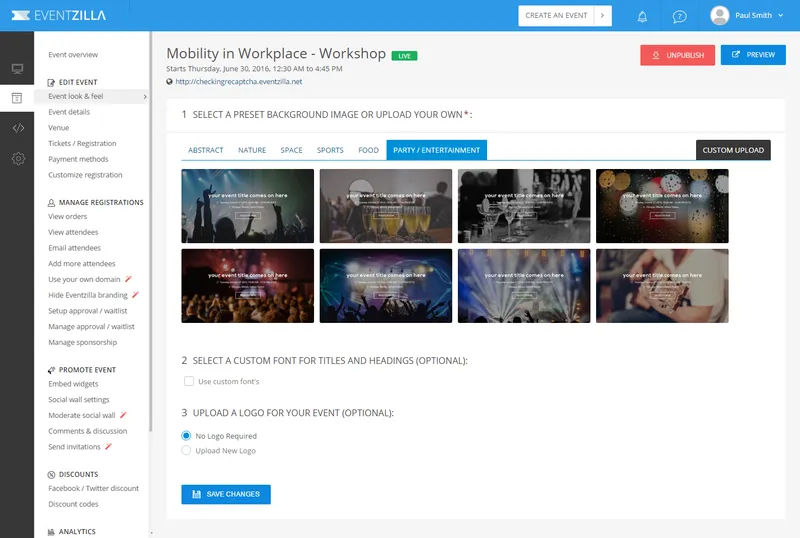
Task: Open Tickets / Registration in sidebar
Action: click(82, 143)
